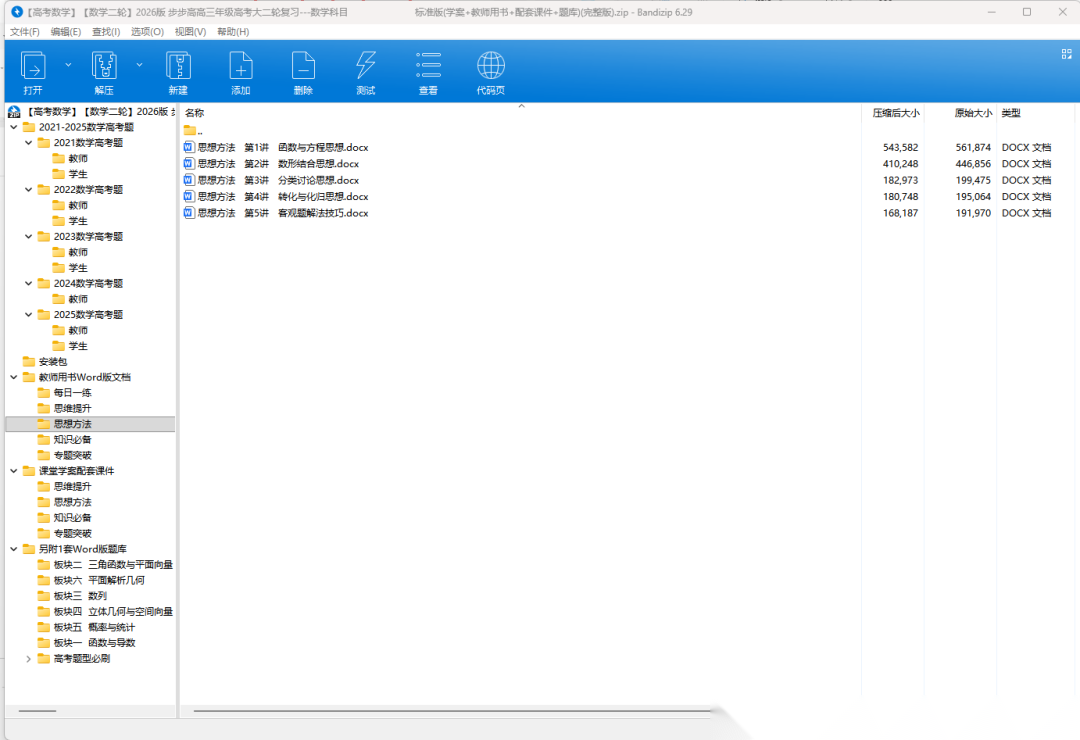Viewport: 1080px width, 740px height.
Task: Click the View (查看) toolbar icon
Action: [x=428, y=67]
